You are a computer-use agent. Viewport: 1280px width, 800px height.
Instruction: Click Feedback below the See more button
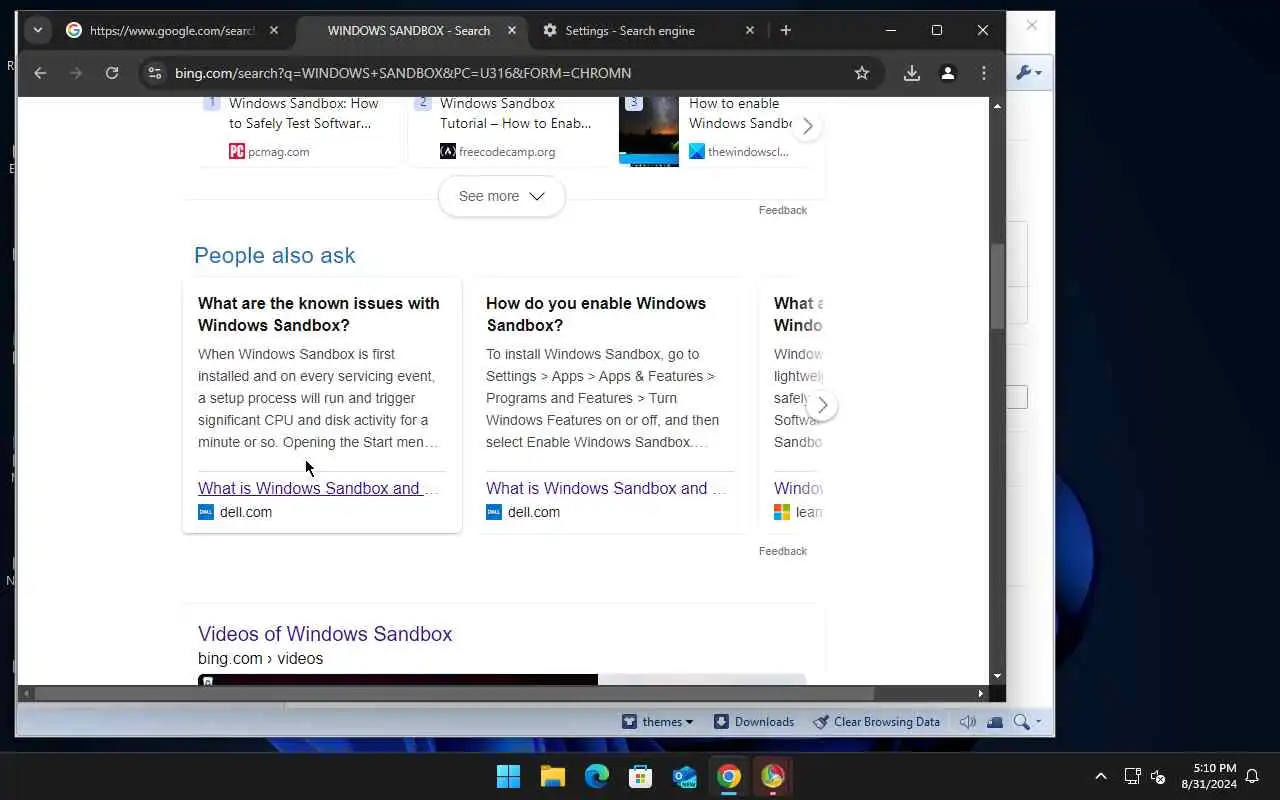[783, 210]
